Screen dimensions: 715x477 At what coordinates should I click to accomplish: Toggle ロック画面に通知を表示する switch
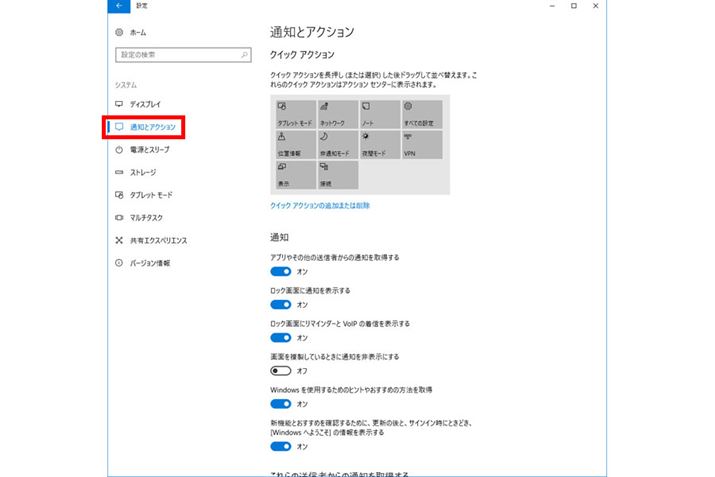[x=281, y=304]
